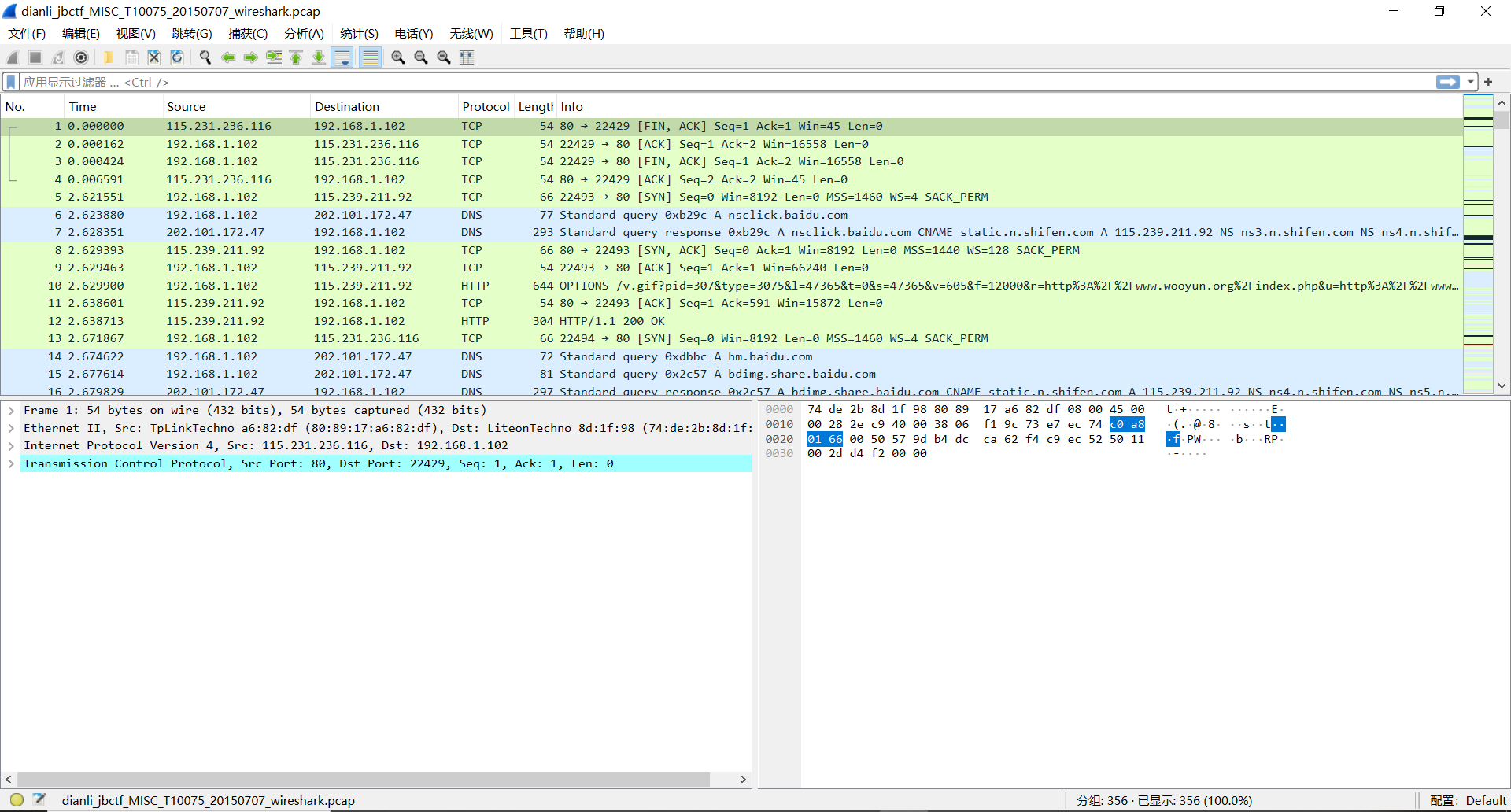1511x812 pixels.
Task: Click the Resize columns to content icon
Action: tap(467, 57)
